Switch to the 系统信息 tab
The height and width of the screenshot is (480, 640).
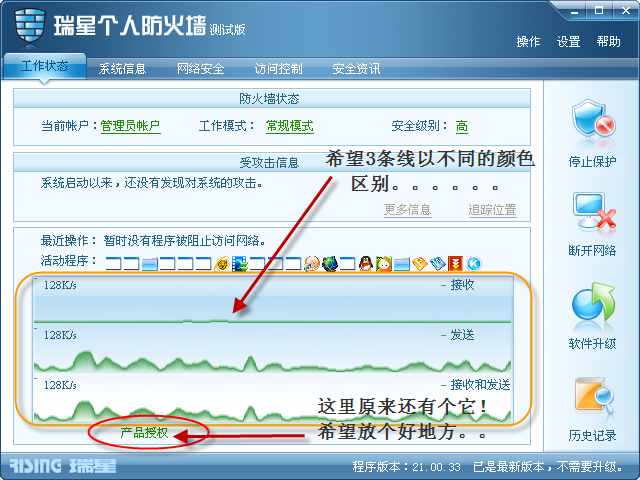122,69
